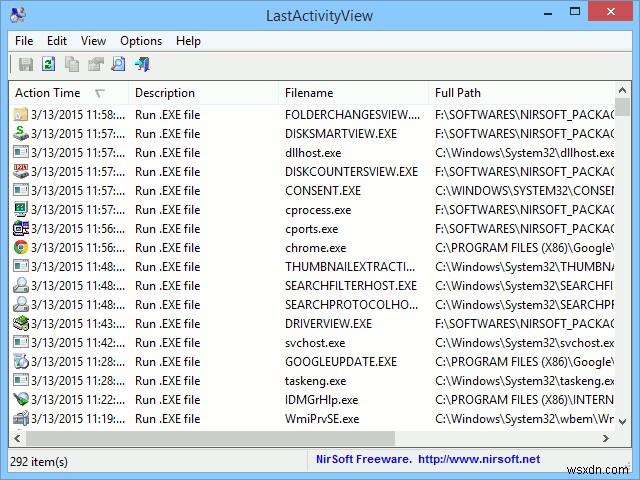Open the Edit menu
The width and height of the screenshot is (640, 480).
(x=57, y=41)
